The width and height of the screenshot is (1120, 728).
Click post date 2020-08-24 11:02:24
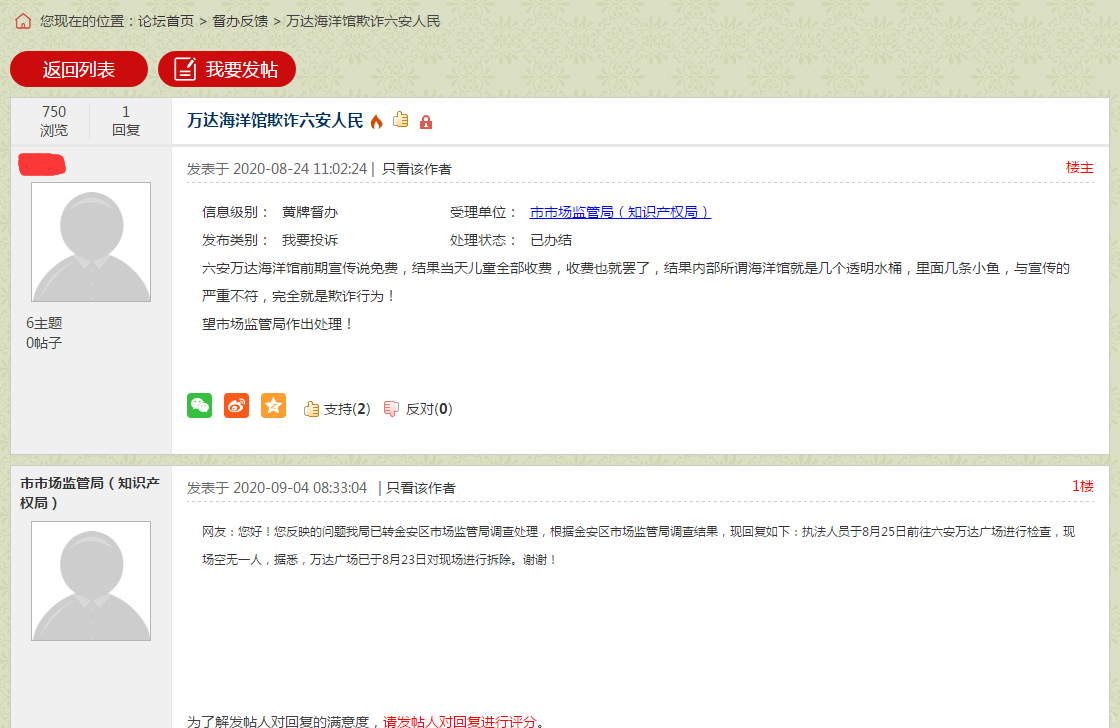(300, 169)
